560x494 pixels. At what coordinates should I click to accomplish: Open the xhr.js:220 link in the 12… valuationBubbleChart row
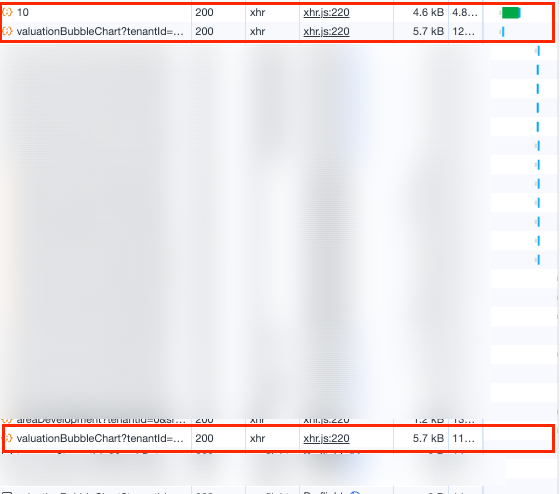pos(326,31)
